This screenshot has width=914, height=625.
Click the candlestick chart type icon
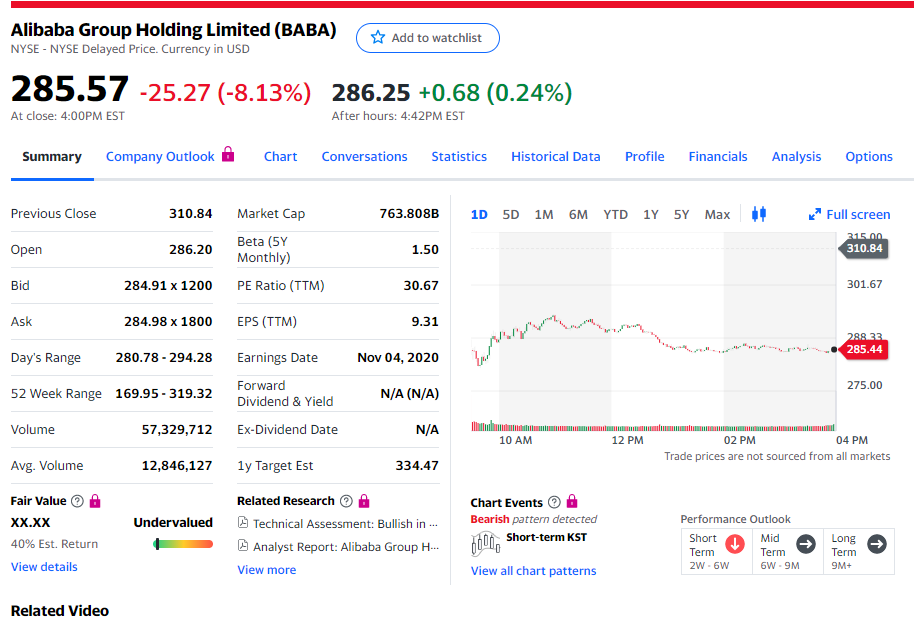coord(758,214)
